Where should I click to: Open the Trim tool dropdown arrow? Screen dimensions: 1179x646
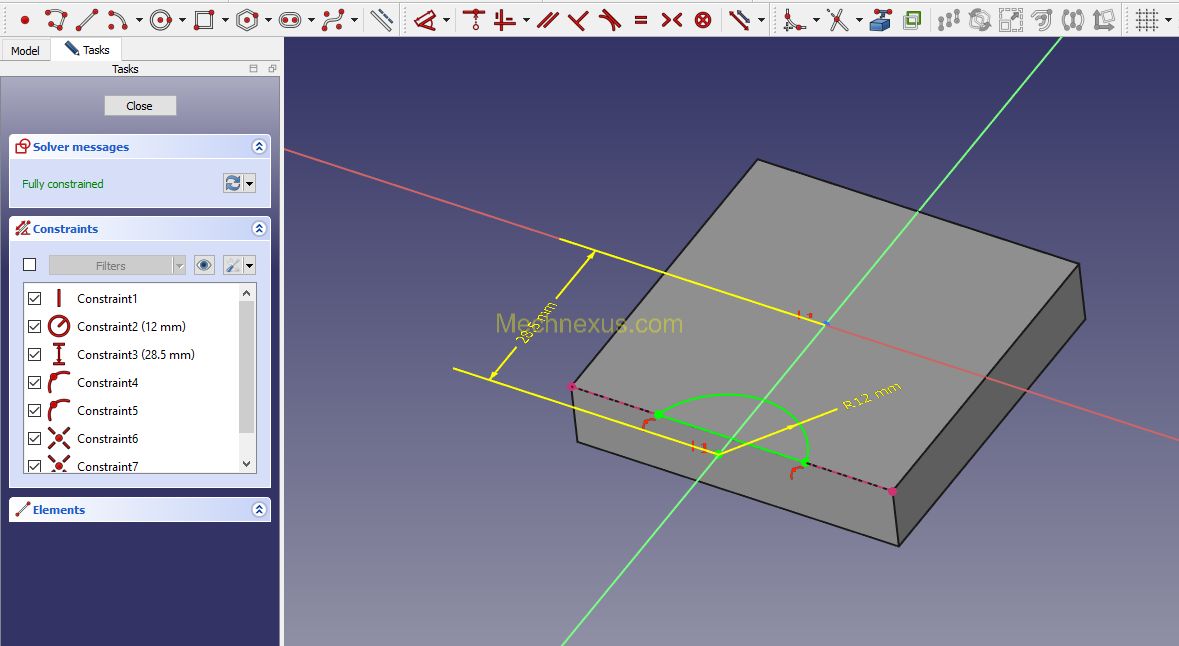click(x=859, y=20)
